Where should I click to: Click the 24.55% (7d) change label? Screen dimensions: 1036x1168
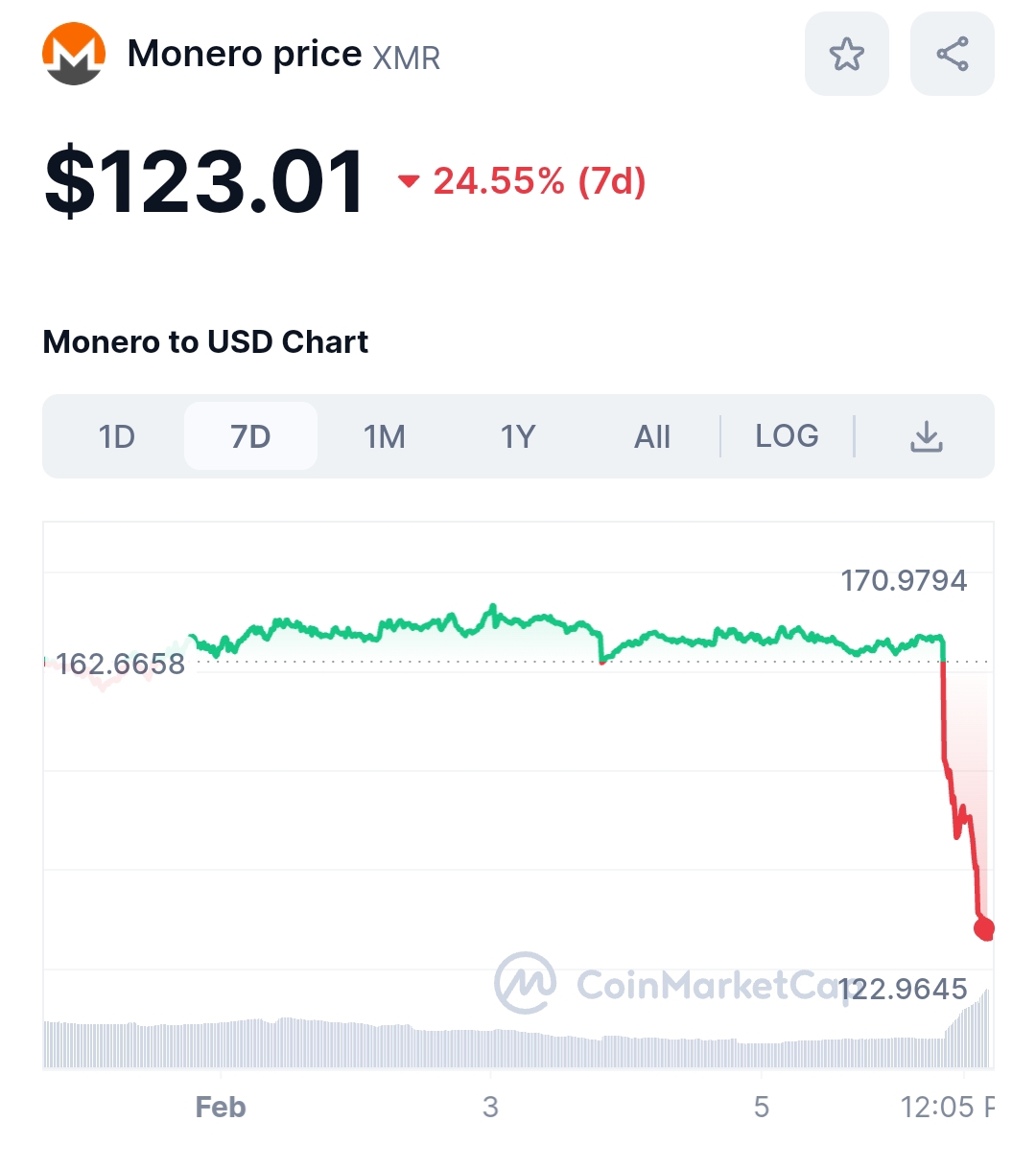(x=539, y=180)
